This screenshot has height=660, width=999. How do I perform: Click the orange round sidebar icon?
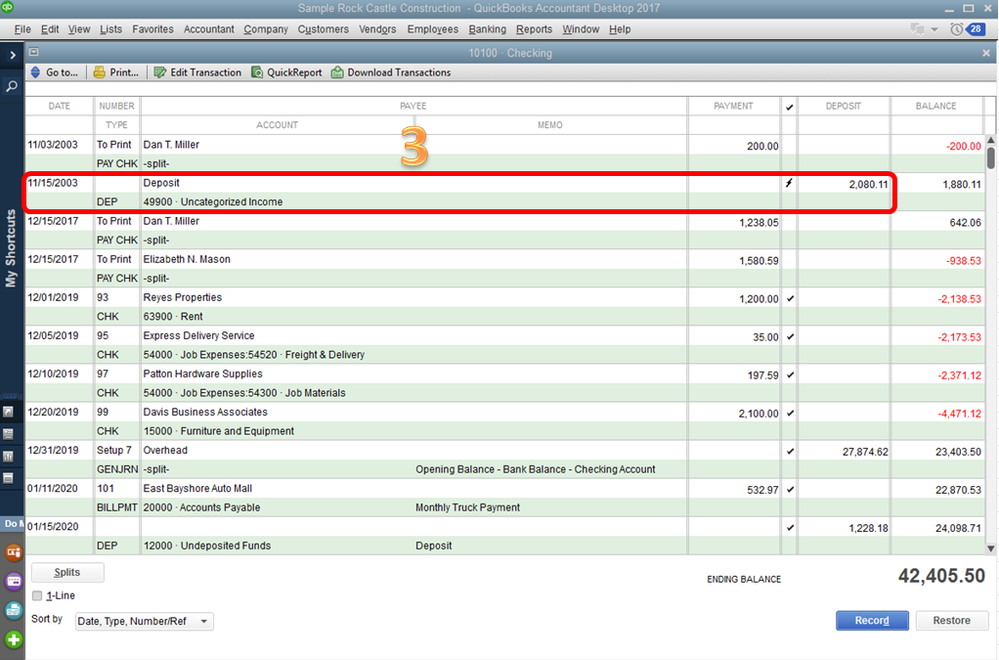coord(13,552)
